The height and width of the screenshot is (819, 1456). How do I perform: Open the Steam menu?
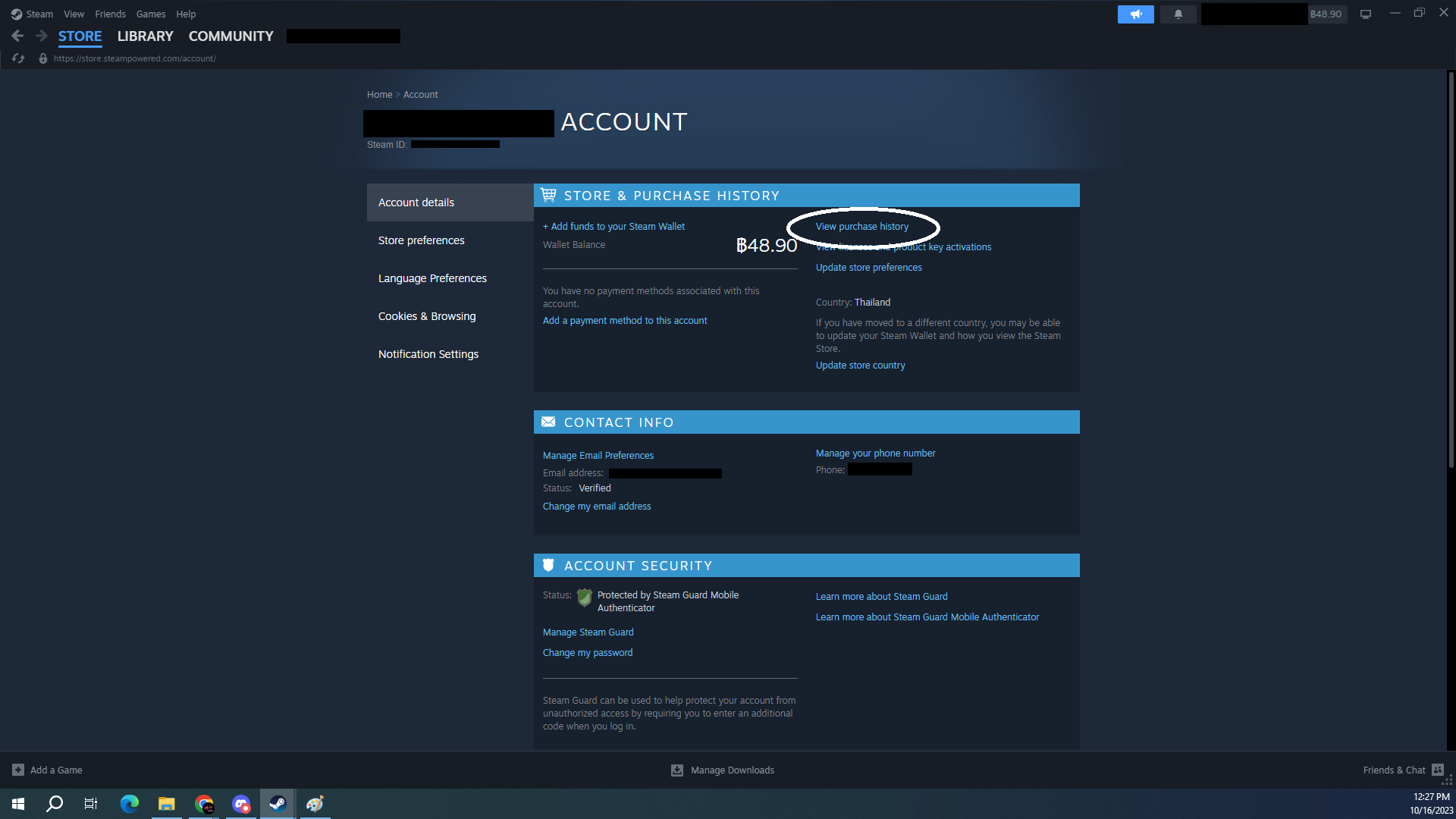point(33,14)
